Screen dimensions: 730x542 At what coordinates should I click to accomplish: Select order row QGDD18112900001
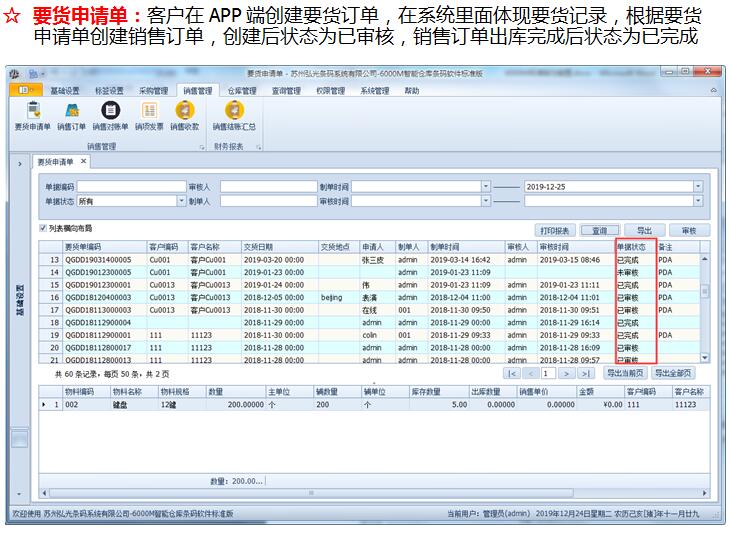click(370, 335)
